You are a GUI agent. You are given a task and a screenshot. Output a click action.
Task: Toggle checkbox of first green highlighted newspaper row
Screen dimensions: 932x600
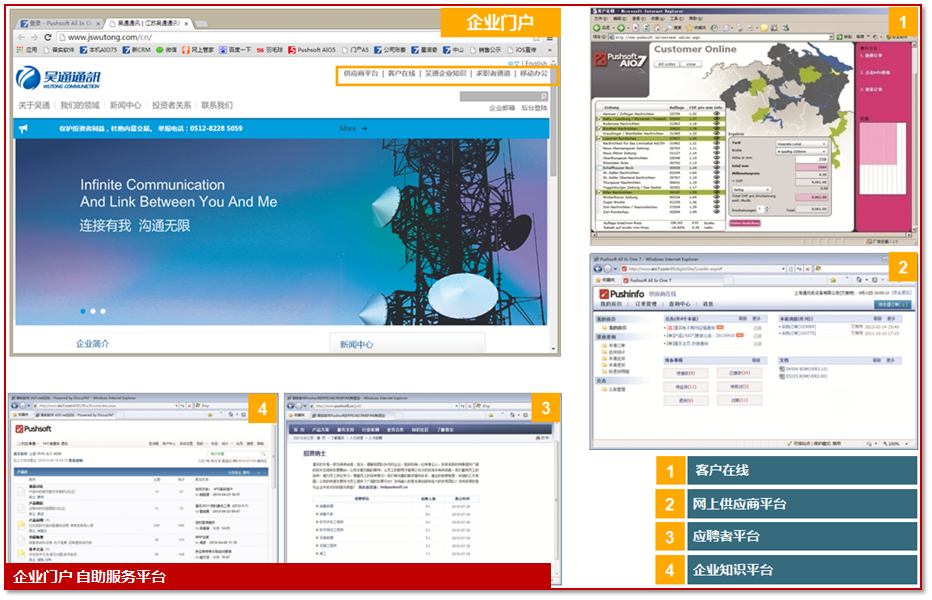600,119
